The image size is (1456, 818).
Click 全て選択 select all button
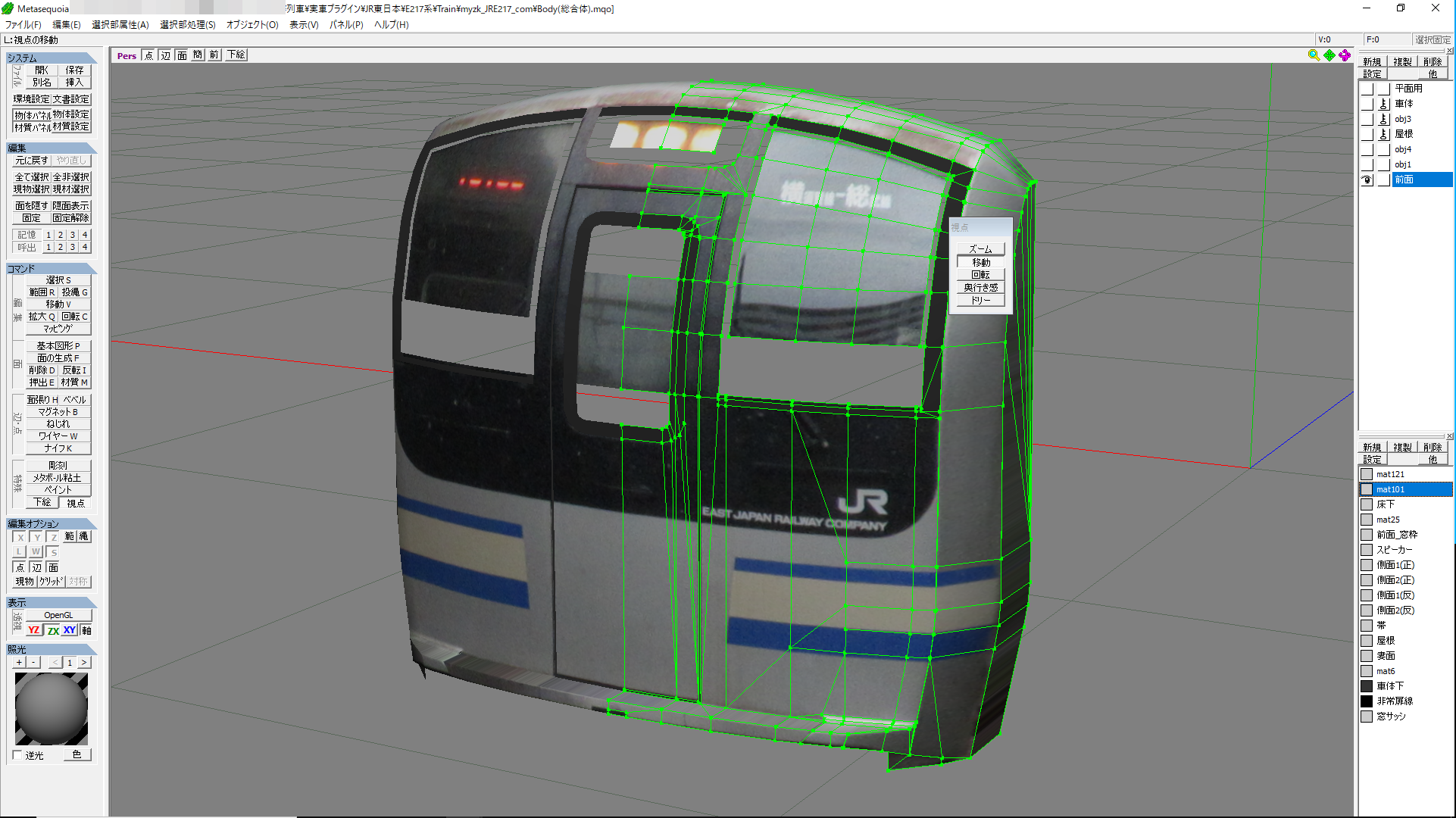32,176
